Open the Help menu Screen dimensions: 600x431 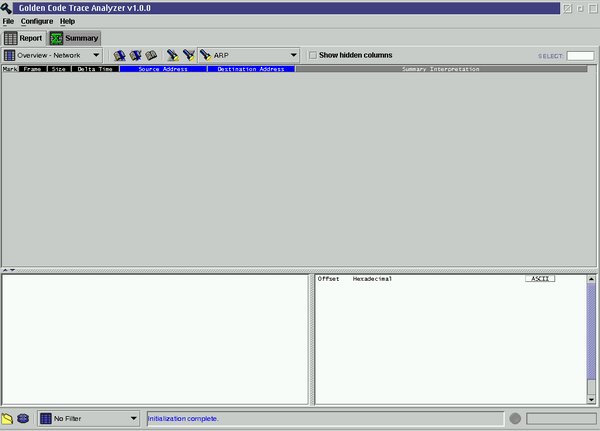point(67,21)
